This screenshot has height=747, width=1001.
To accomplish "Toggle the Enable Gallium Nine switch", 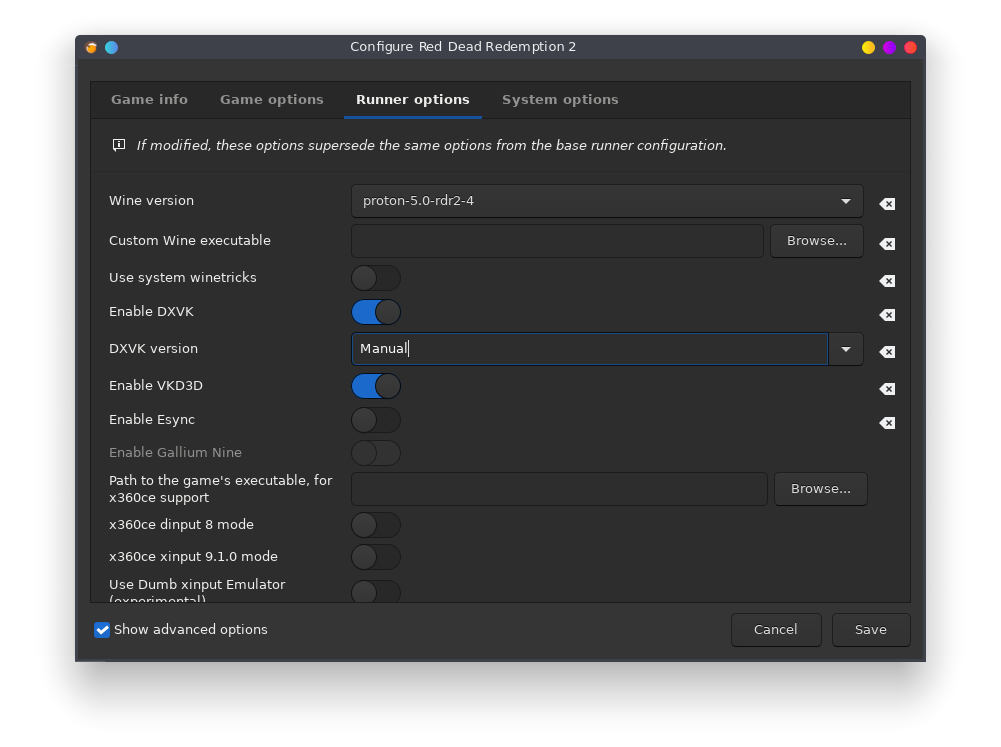I will tap(376, 453).
